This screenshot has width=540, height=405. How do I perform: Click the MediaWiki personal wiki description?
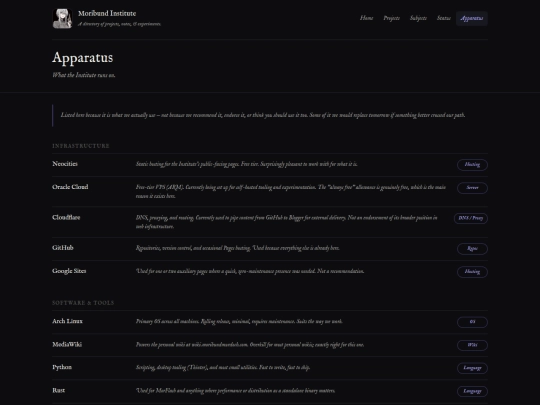[x=250, y=345]
